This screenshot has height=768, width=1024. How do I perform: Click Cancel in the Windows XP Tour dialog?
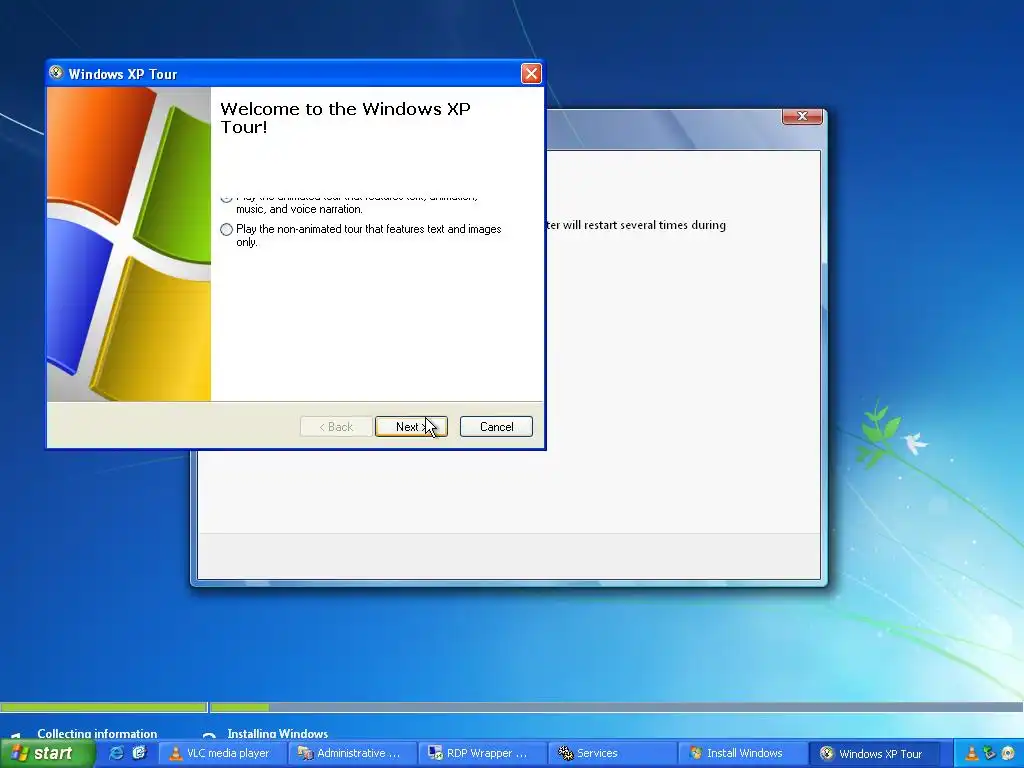[x=496, y=426]
